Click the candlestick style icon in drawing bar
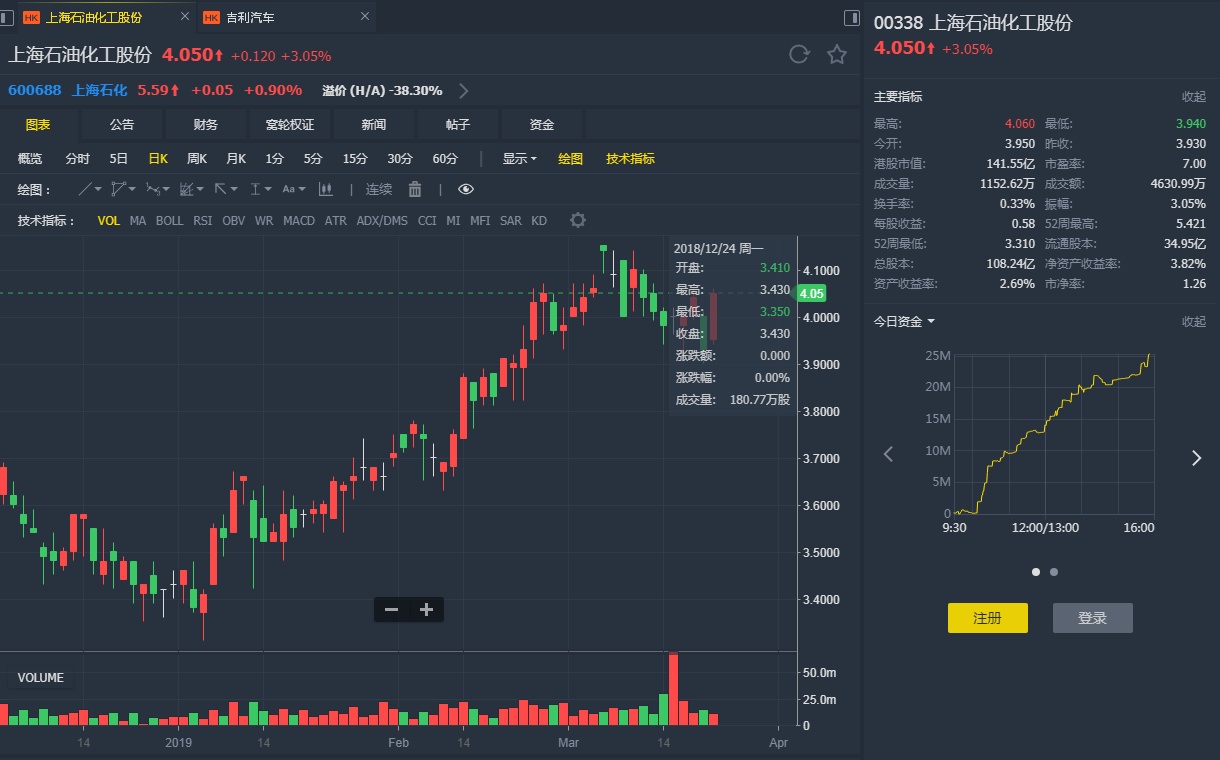The width and height of the screenshot is (1220, 760). pos(325,189)
